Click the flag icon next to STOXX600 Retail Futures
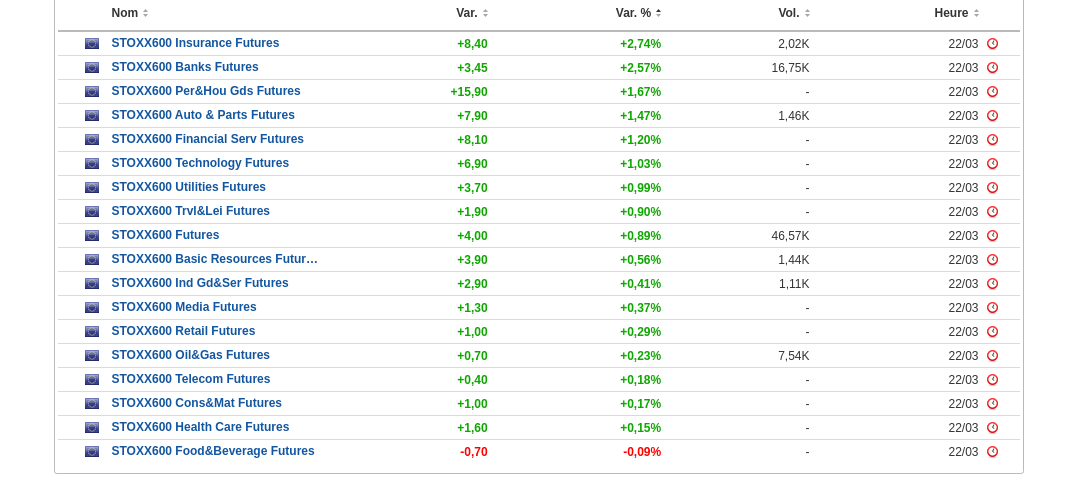Viewport: 1071px width, 488px height. pos(92,332)
